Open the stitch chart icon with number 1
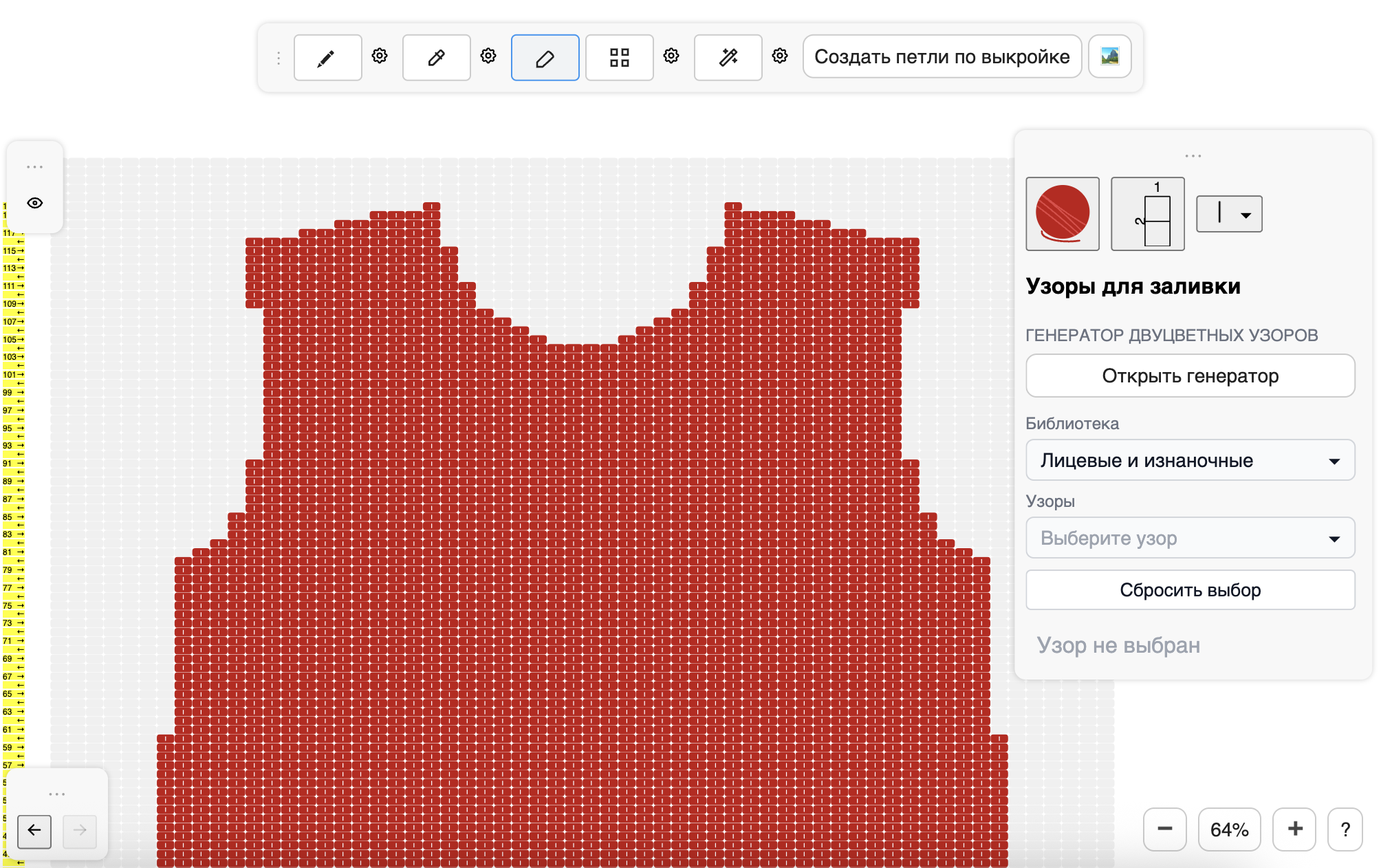Screen dimensions: 1381x868 (x=1147, y=214)
